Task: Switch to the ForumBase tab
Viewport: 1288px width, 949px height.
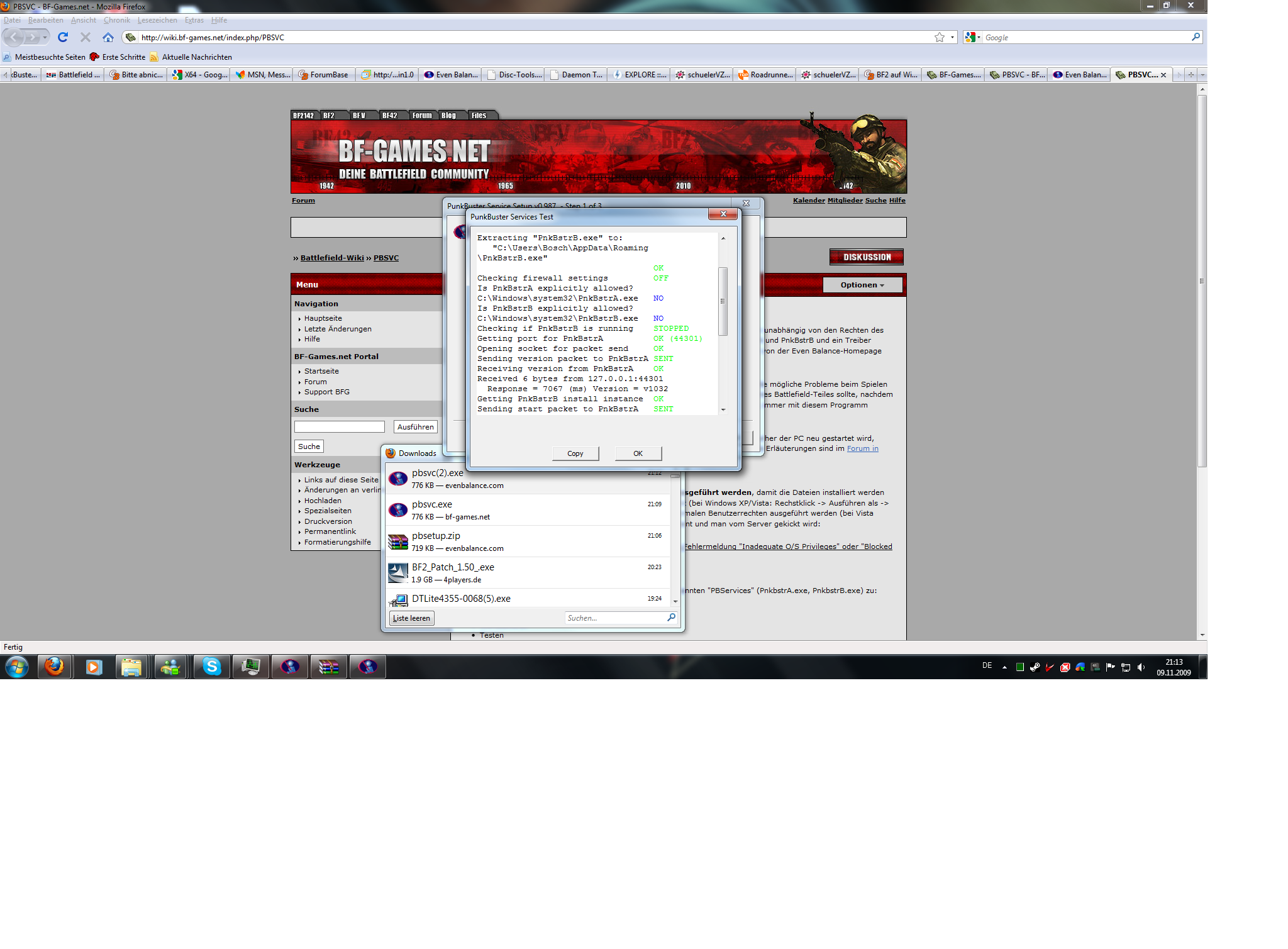Action: click(323, 75)
